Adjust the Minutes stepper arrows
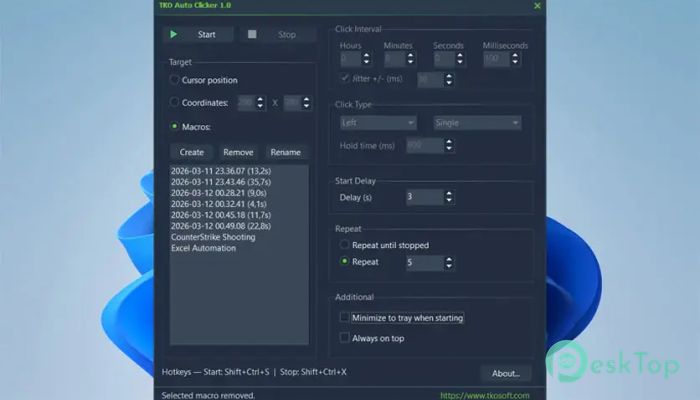 (x=410, y=58)
